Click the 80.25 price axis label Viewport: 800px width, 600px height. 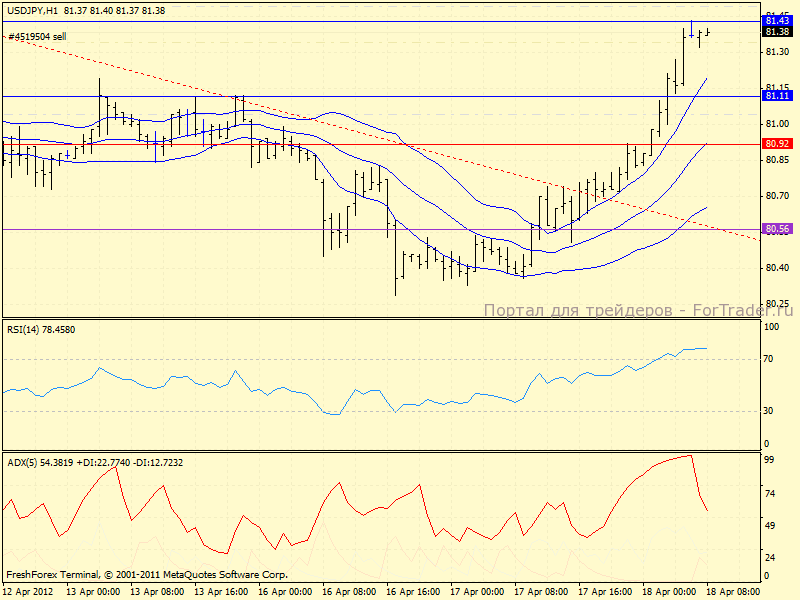pyautogui.click(x=777, y=303)
